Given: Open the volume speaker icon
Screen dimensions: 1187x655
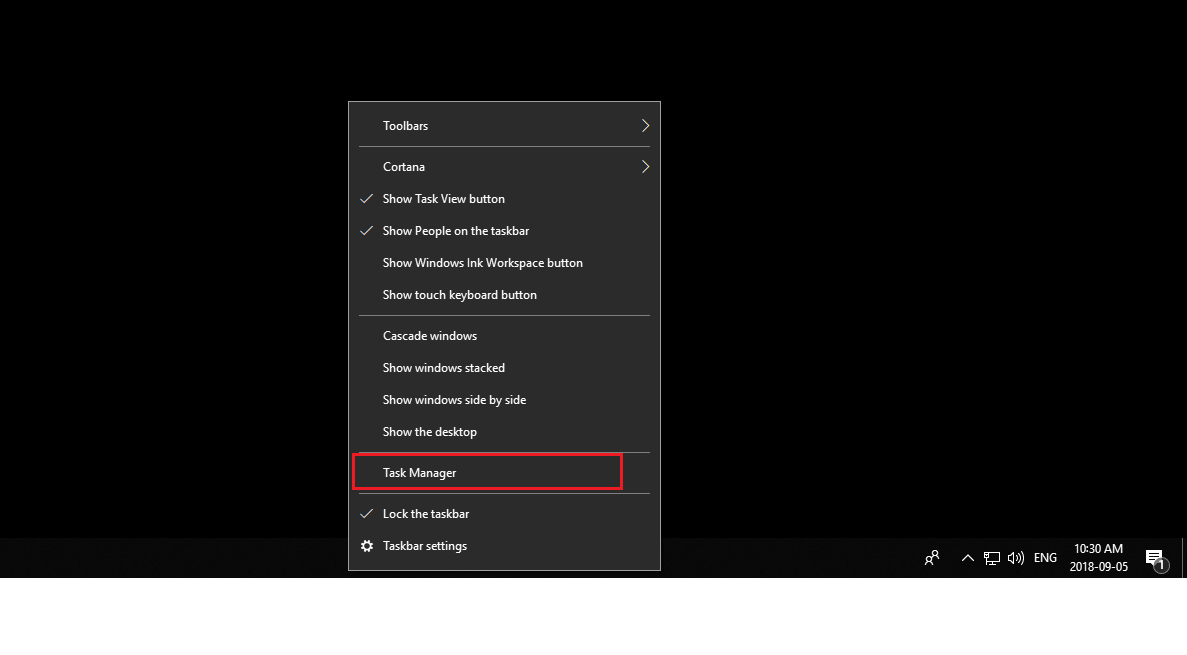Looking at the screenshot, I should pyautogui.click(x=1016, y=558).
